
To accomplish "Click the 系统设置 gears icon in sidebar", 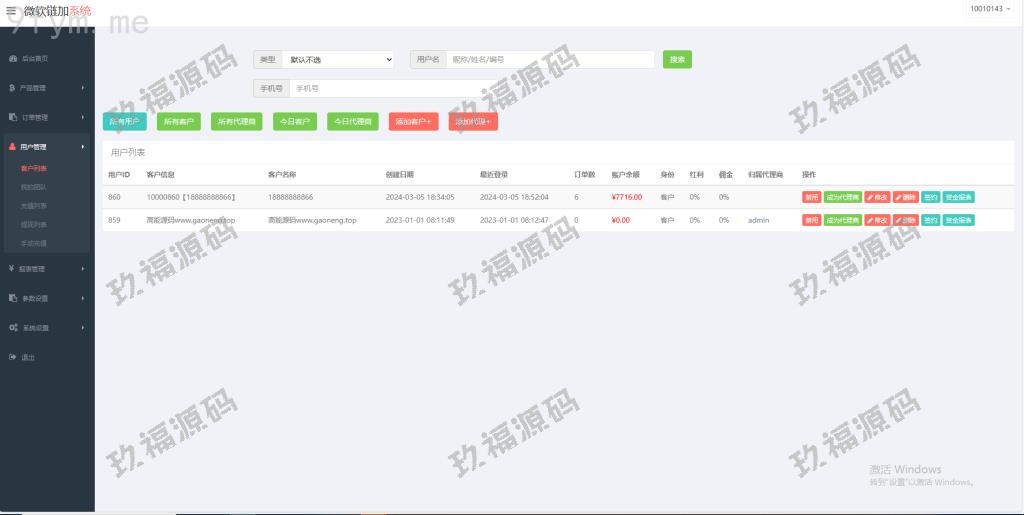I will point(12,328).
